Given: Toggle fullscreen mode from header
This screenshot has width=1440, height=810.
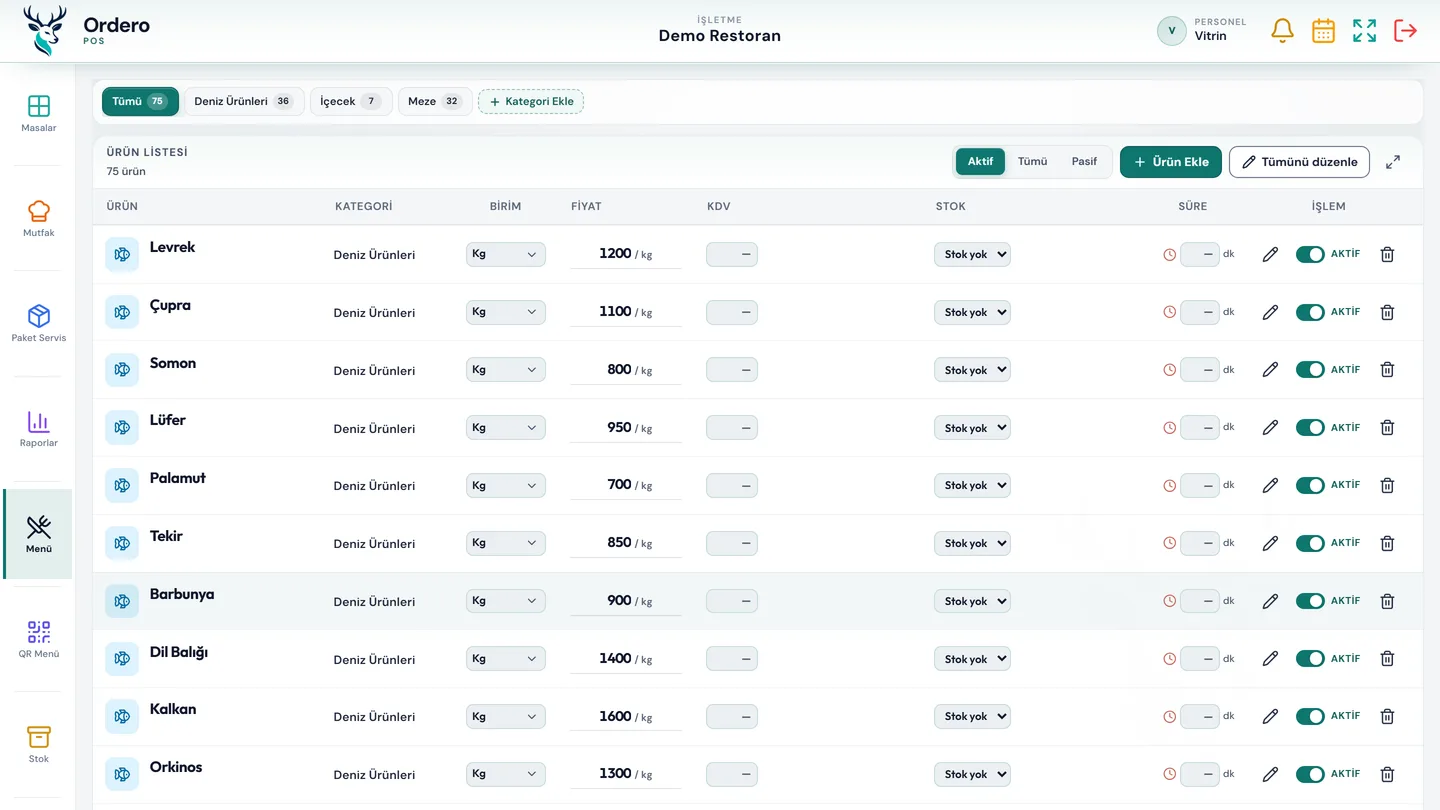Looking at the screenshot, I should 1364,31.
